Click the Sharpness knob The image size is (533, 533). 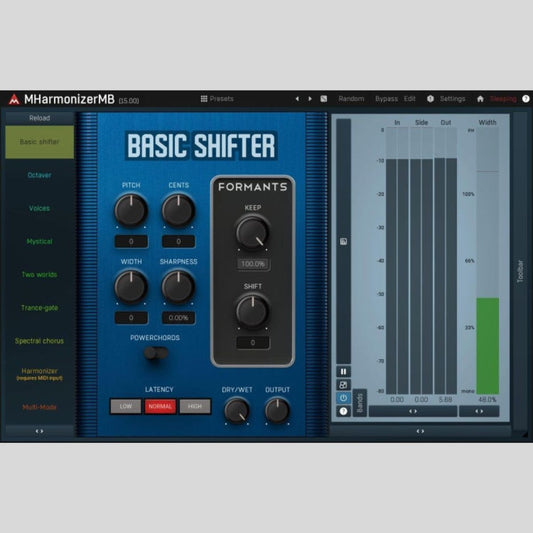pos(178,287)
